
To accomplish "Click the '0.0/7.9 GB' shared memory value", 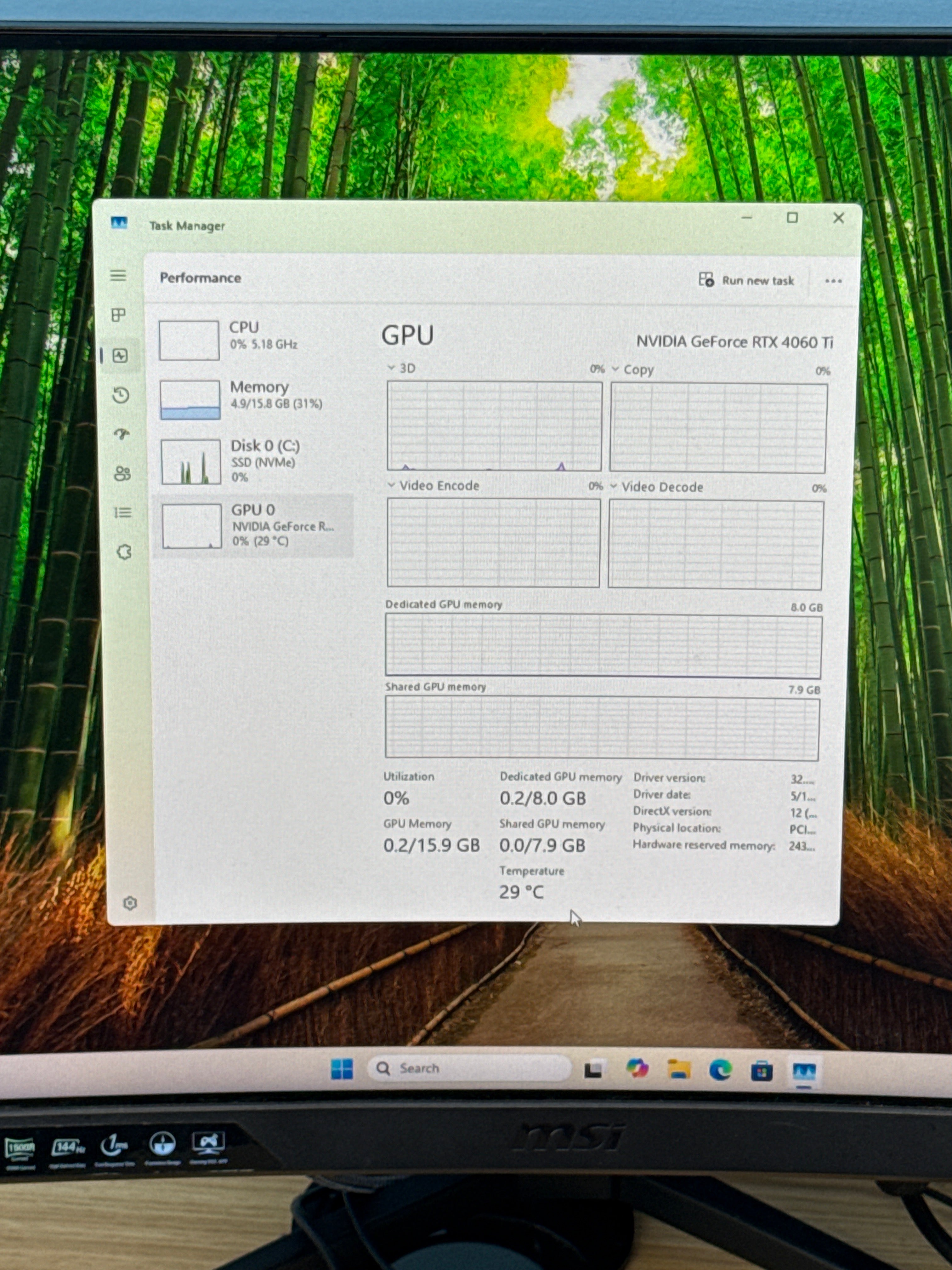I will click(542, 845).
